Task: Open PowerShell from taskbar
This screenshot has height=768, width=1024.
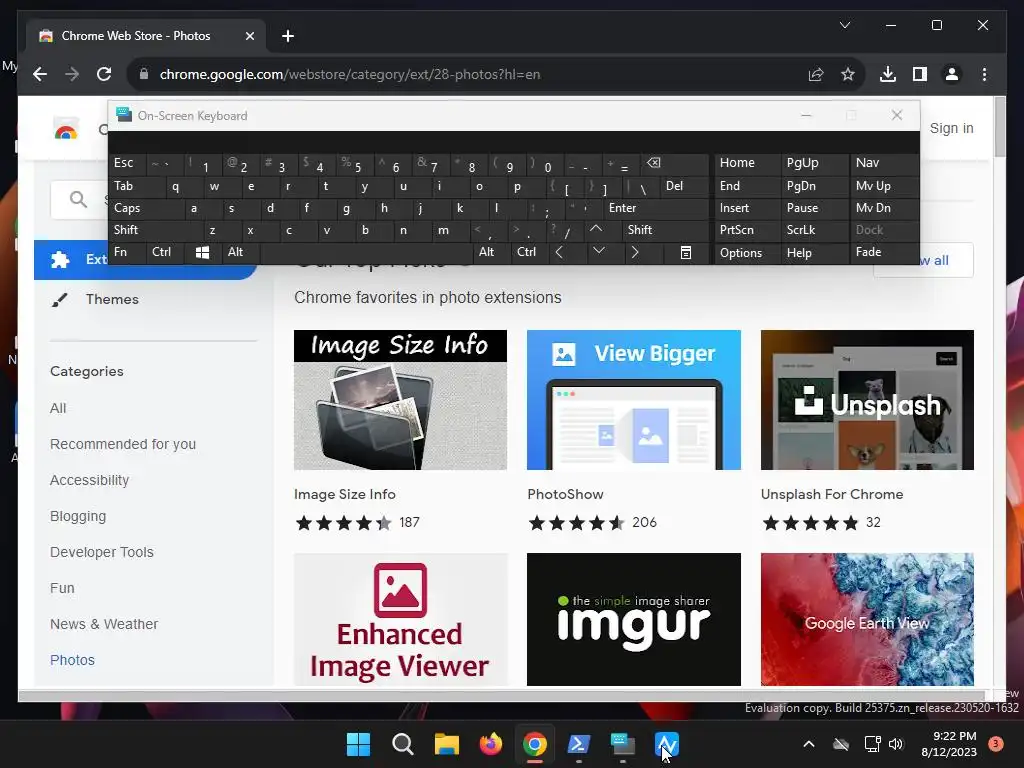Action: 579,744
